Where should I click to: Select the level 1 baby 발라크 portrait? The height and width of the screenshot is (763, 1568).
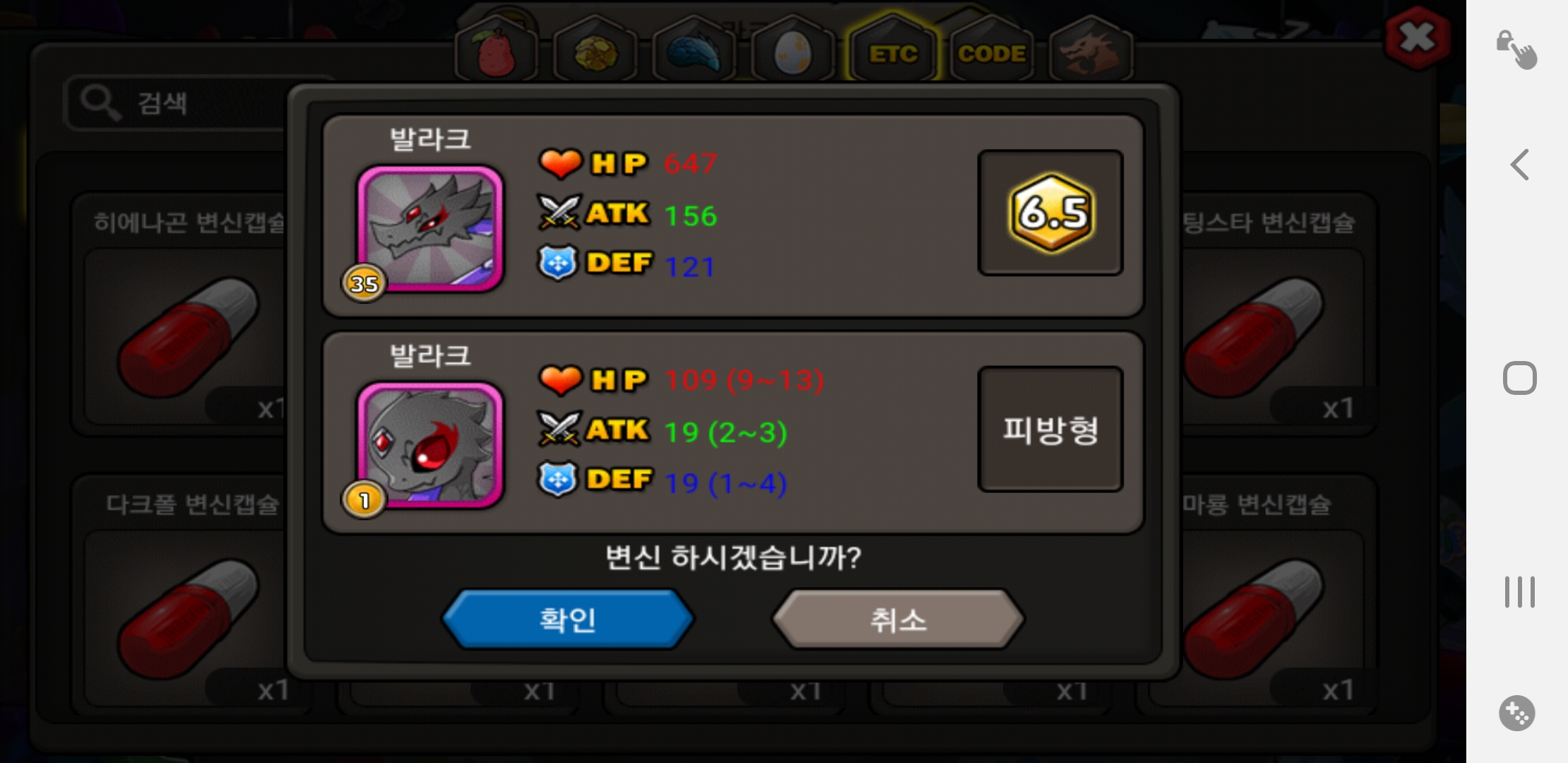point(430,445)
